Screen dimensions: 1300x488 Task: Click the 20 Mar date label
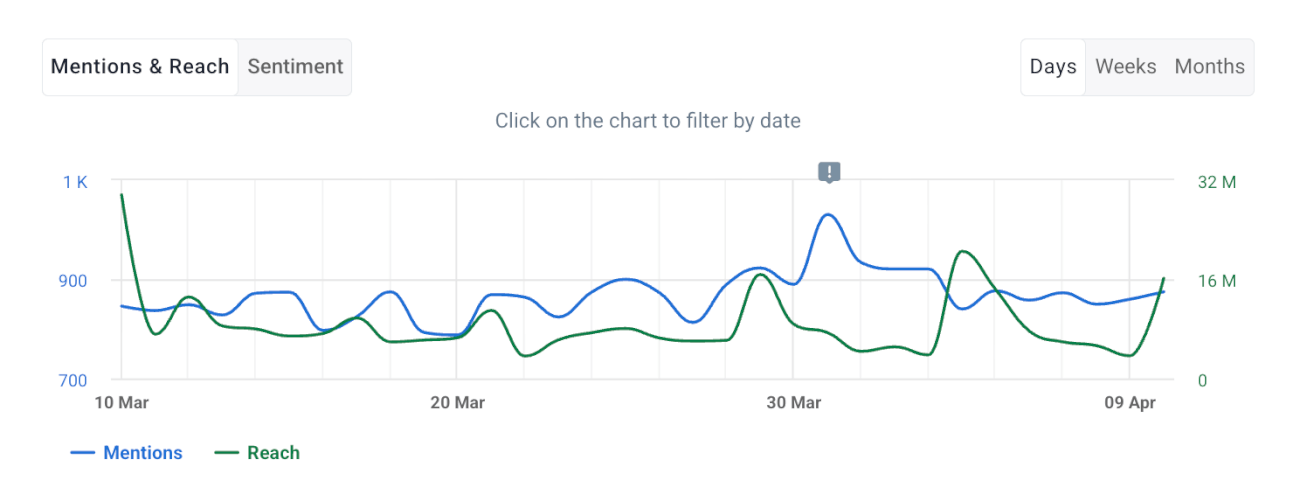(x=457, y=403)
